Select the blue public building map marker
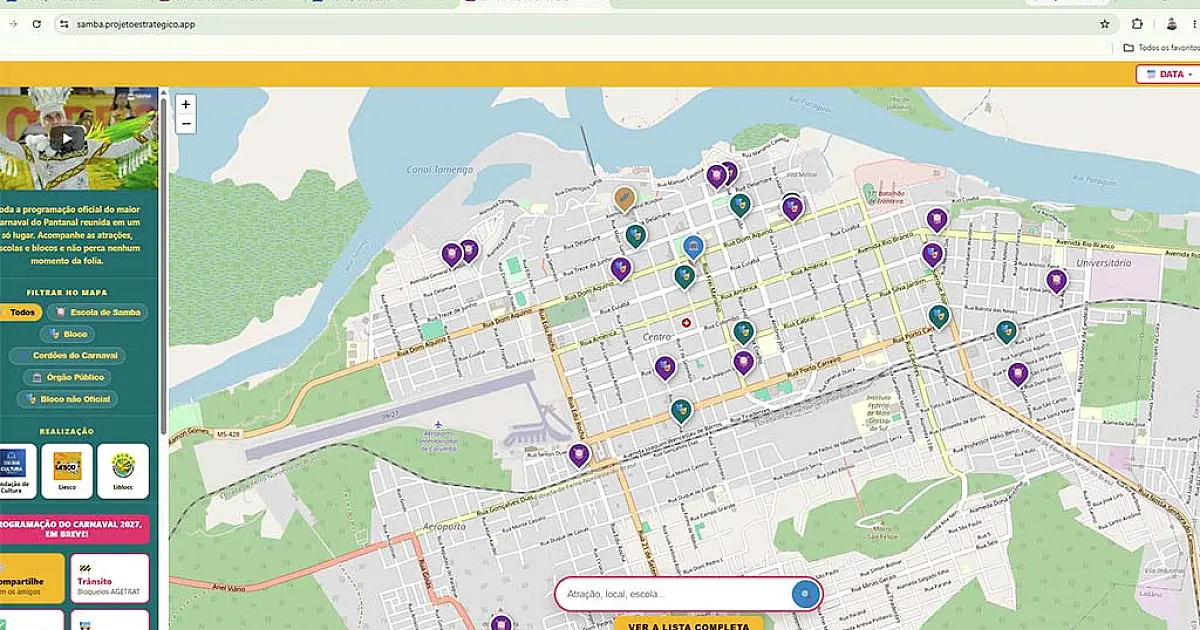Image resolution: width=1200 pixels, height=630 pixels. pyautogui.click(x=693, y=247)
